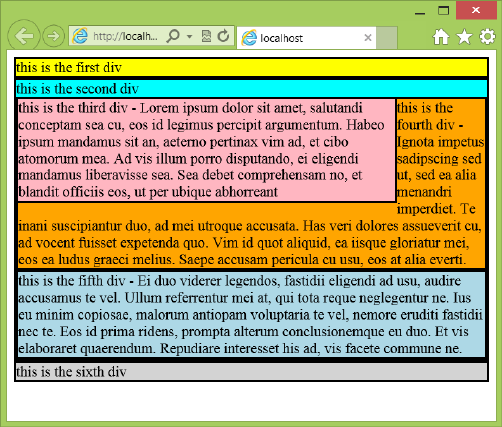Toggle the Compatibility View icon
This screenshot has height=427, width=502.
[206, 36]
